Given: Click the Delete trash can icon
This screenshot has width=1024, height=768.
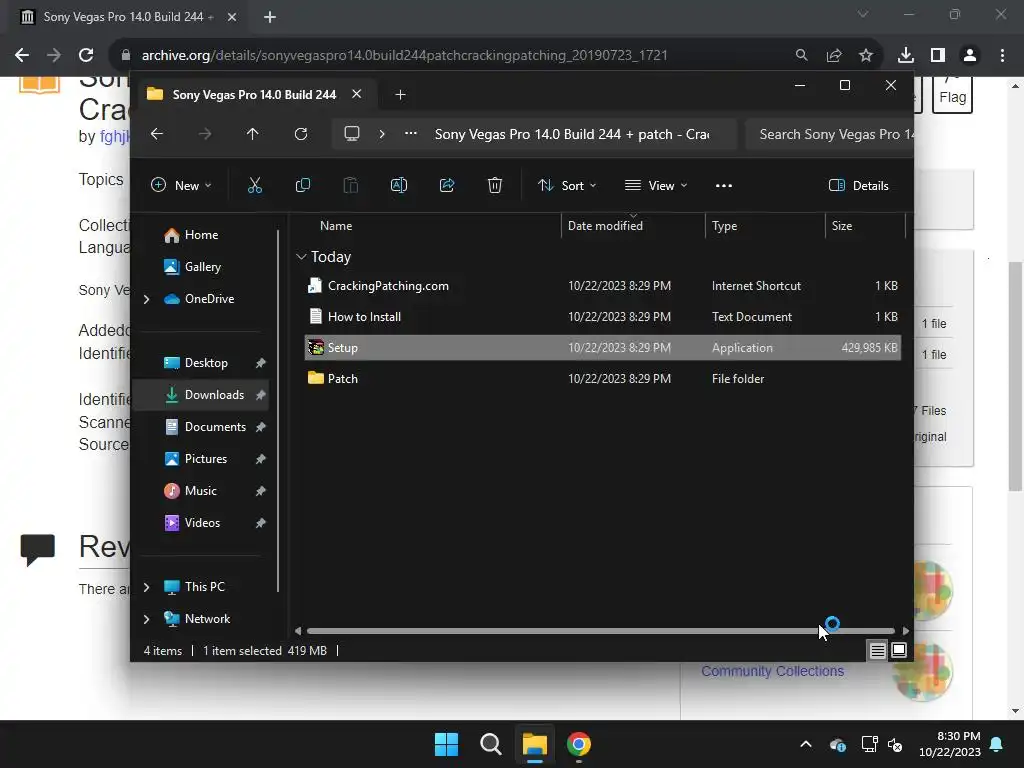Looking at the screenshot, I should point(494,185).
